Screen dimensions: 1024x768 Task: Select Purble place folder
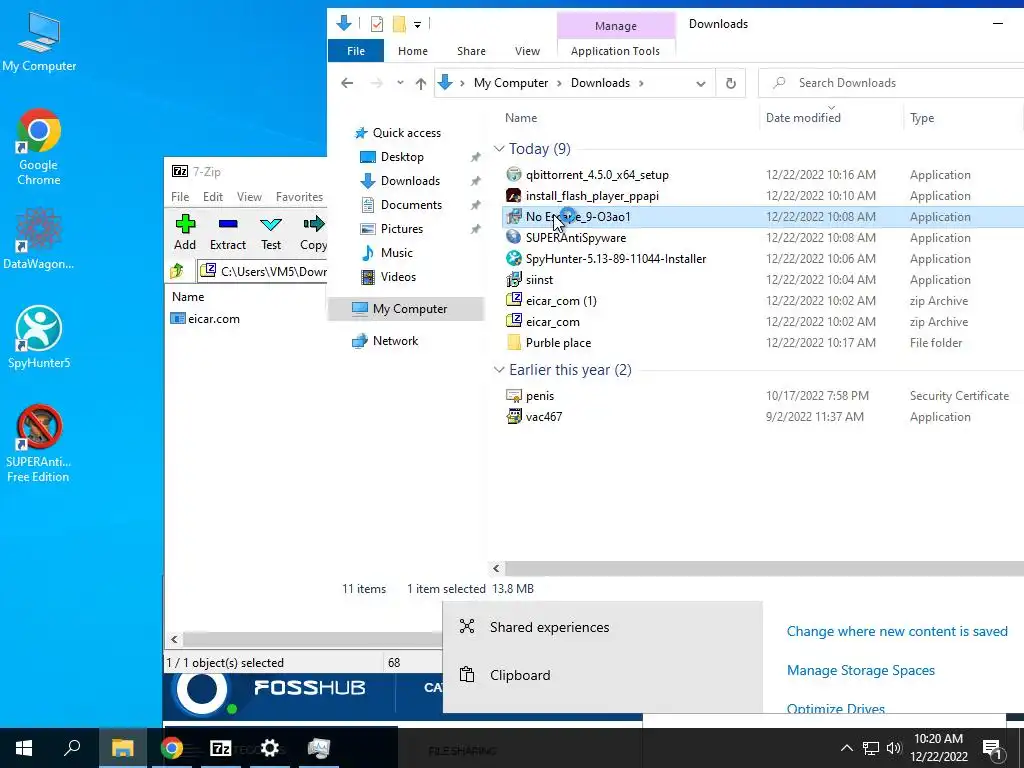pos(558,342)
